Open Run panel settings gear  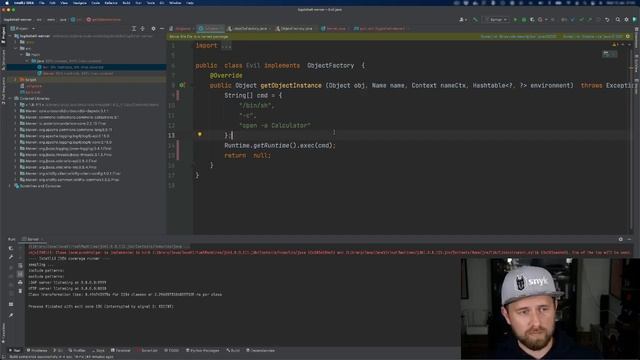621,239
